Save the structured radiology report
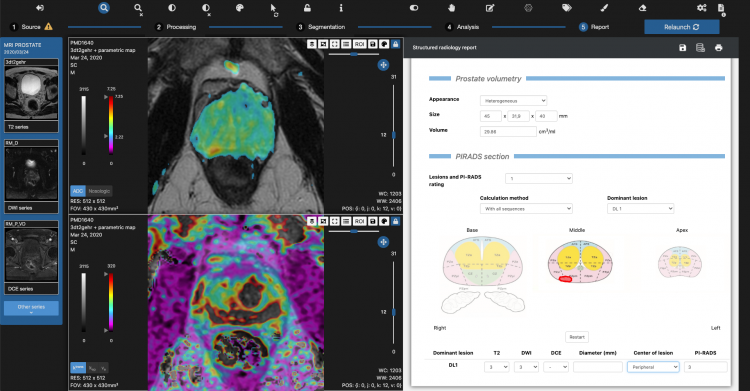 click(x=683, y=47)
